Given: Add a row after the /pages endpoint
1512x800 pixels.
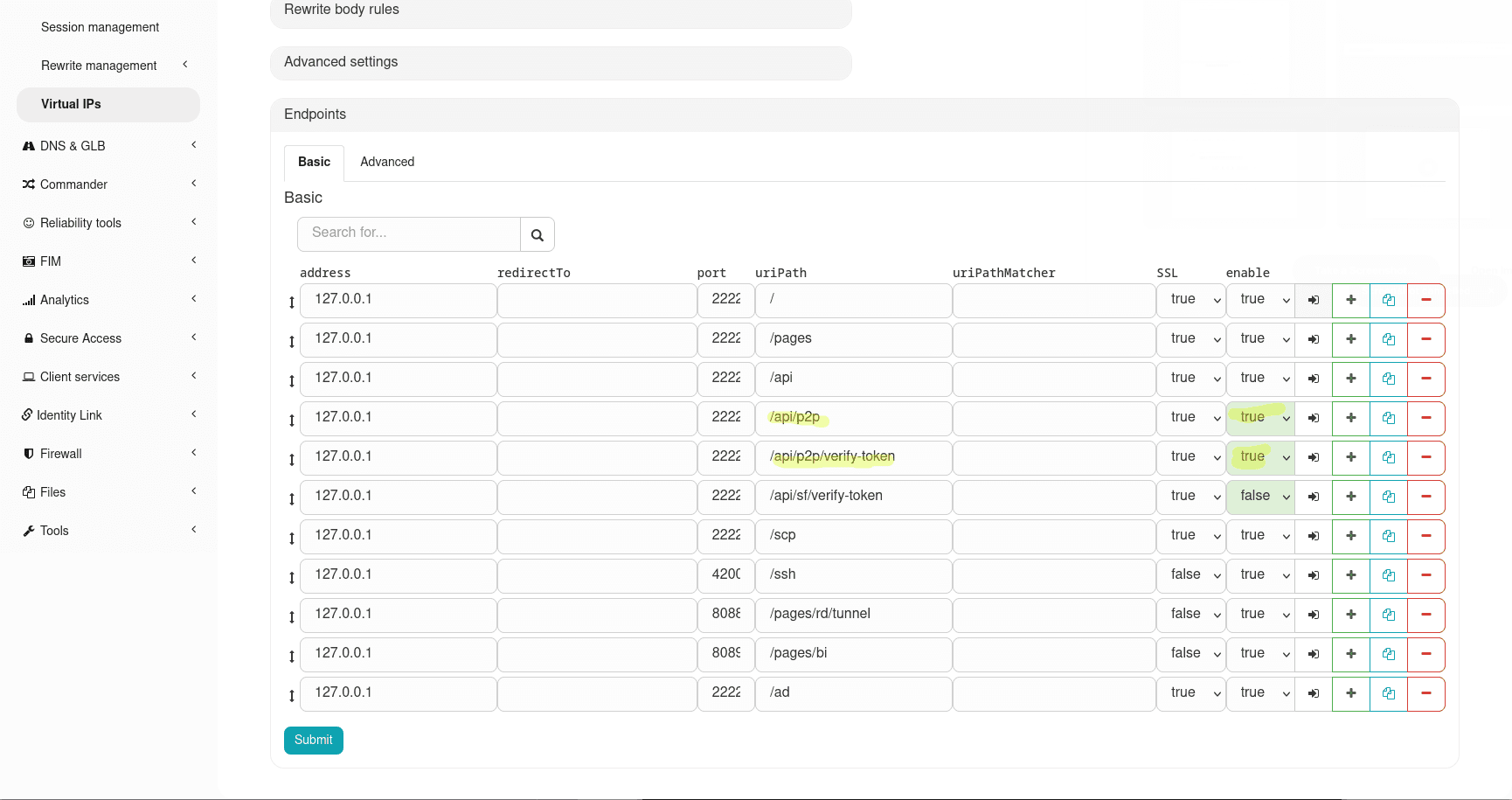Looking at the screenshot, I should 1350,339.
